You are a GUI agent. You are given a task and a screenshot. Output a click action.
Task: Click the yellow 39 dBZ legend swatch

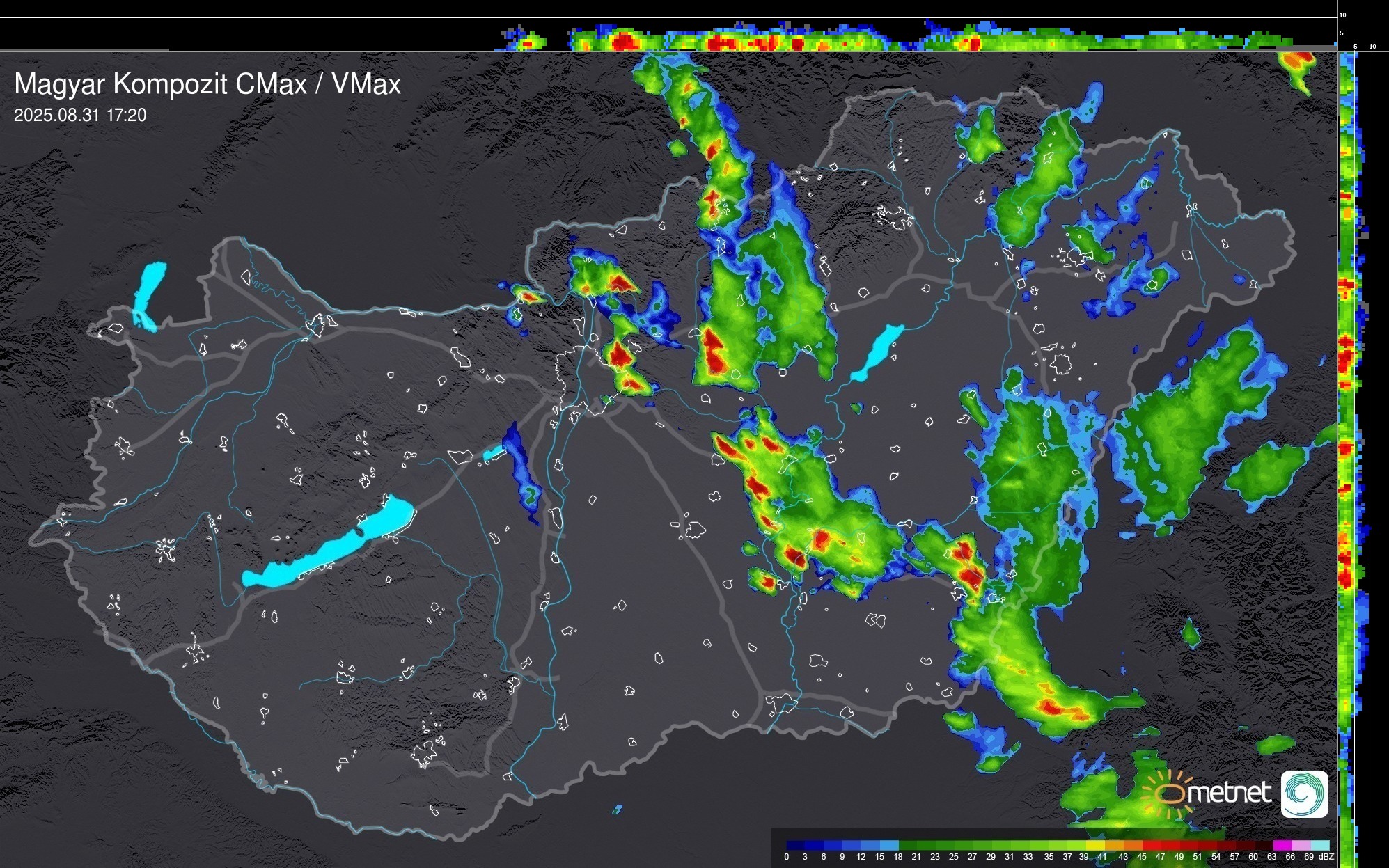pos(1095,845)
